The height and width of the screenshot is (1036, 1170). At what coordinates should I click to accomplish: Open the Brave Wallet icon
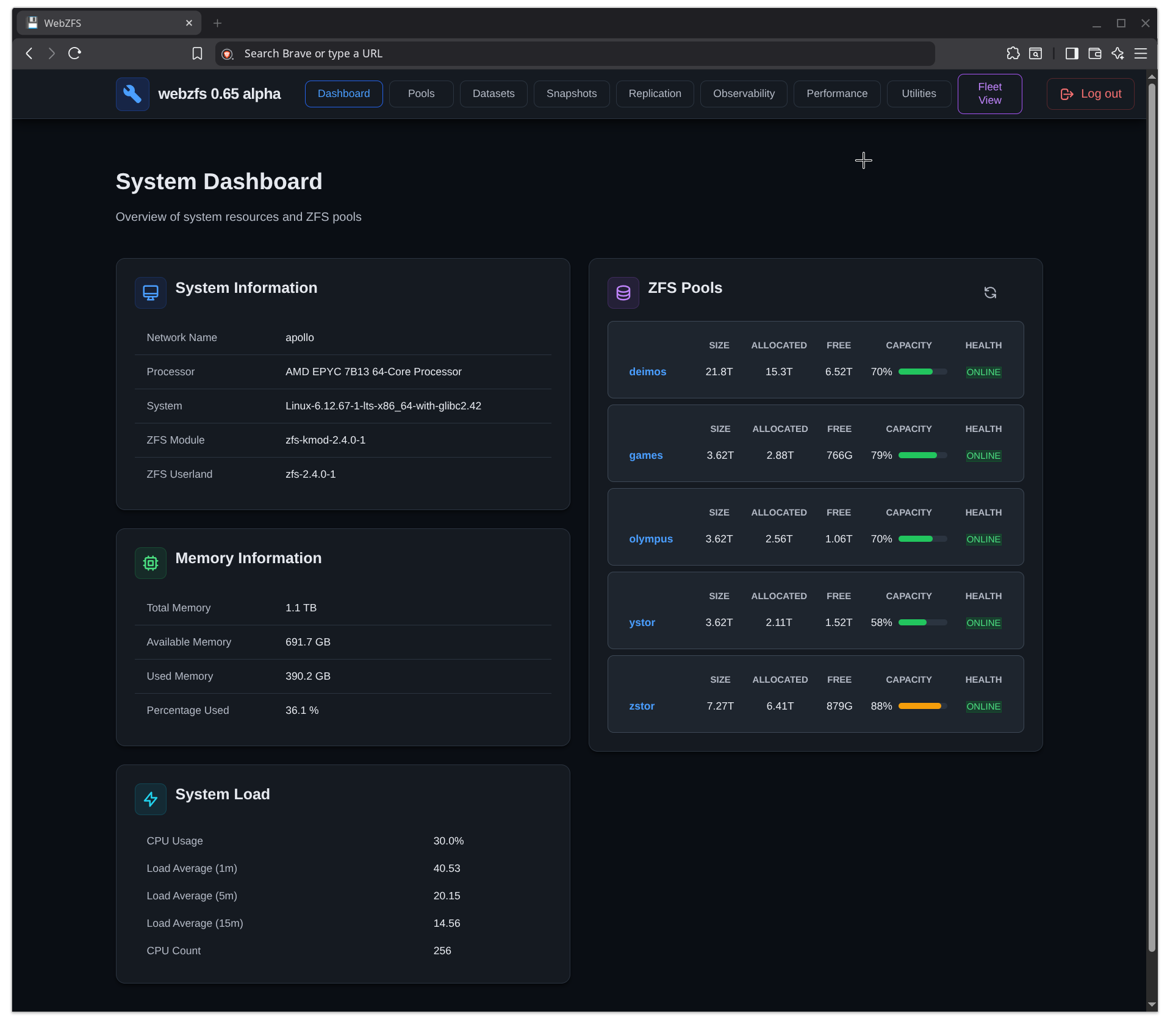(1095, 54)
